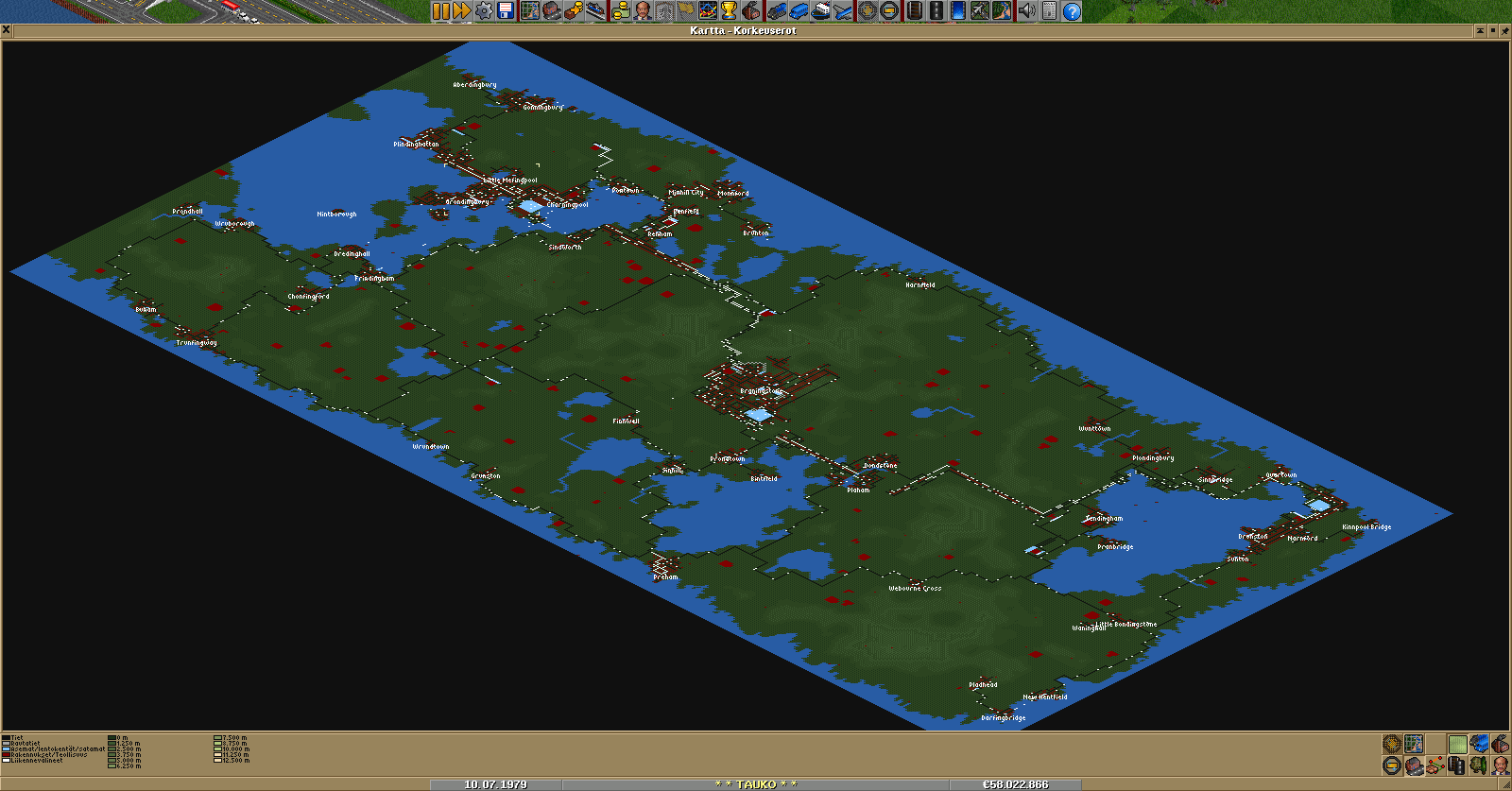Zoom in main view toolbar icon
The height and width of the screenshot is (791, 1512).
coord(867,11)
